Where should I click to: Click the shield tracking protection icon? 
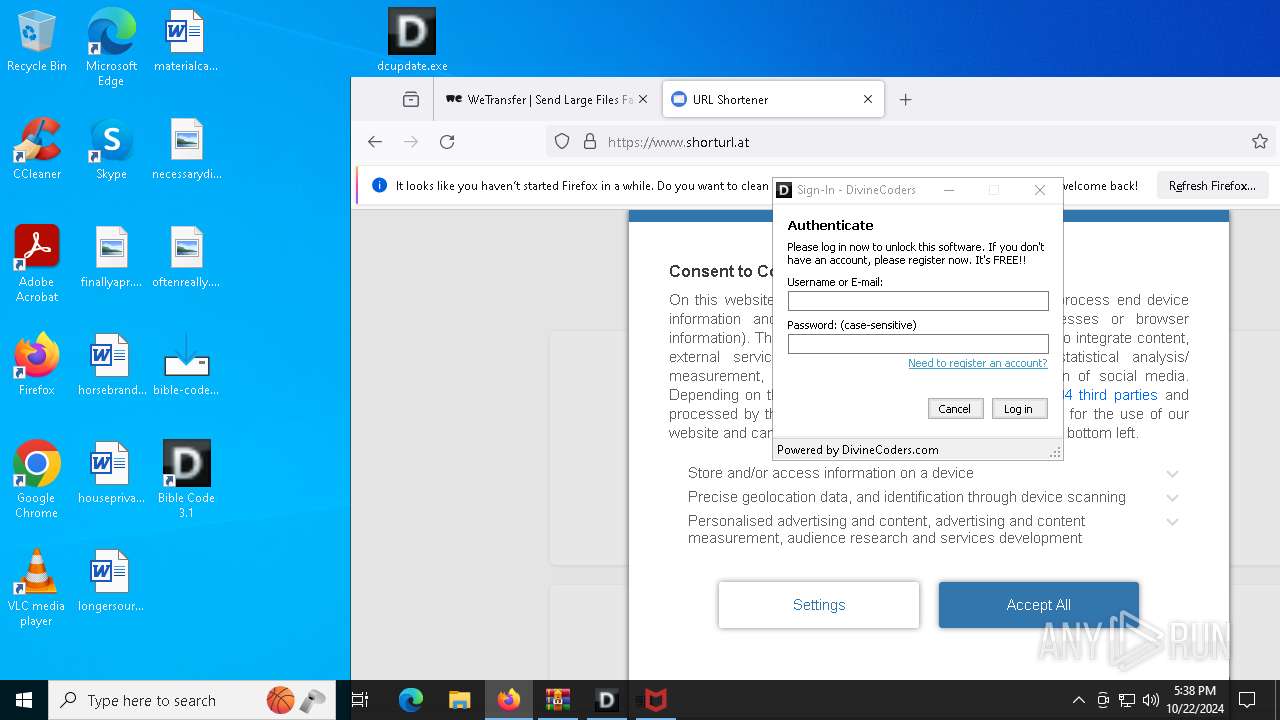coord(562,142)
